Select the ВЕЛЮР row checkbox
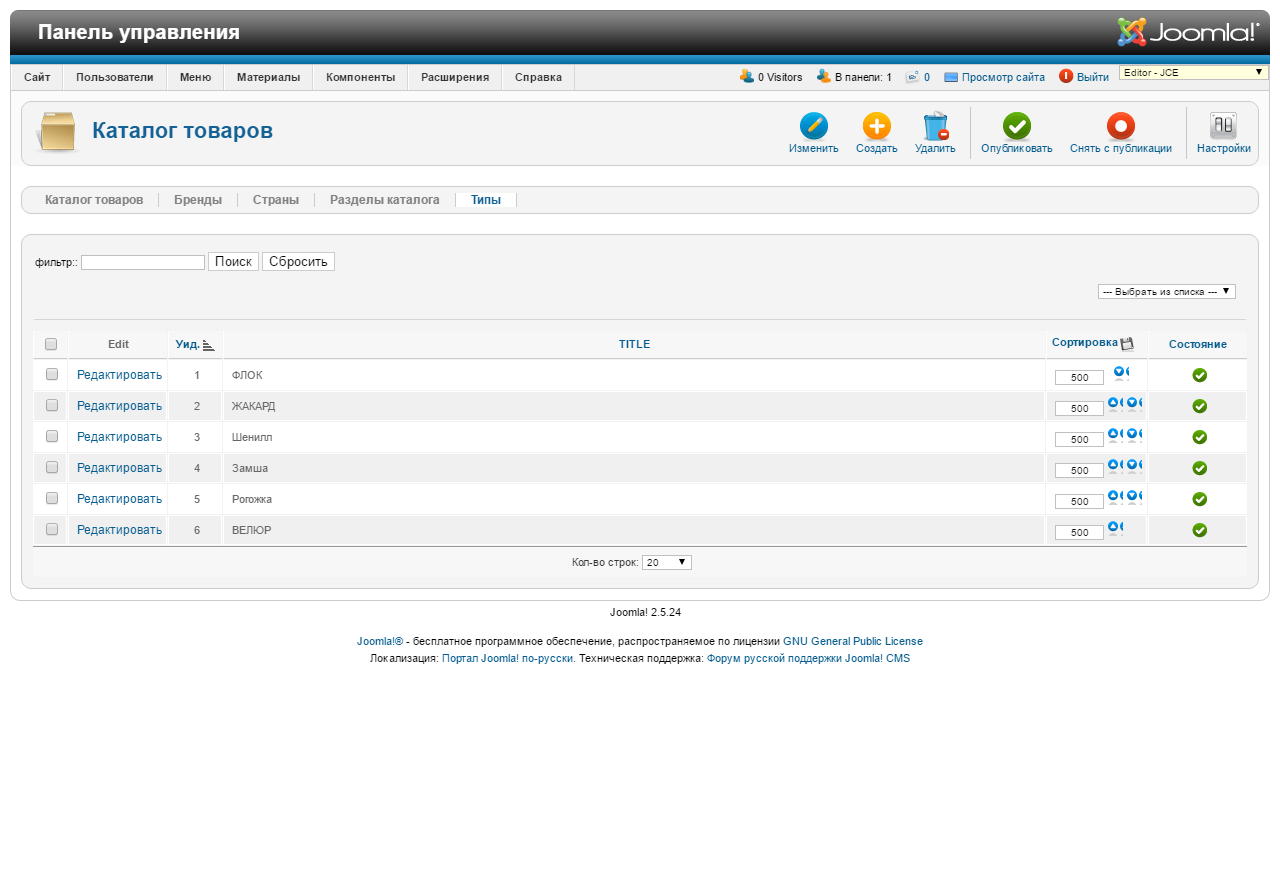The image size is (1280, 879). [x=52, y=529]
